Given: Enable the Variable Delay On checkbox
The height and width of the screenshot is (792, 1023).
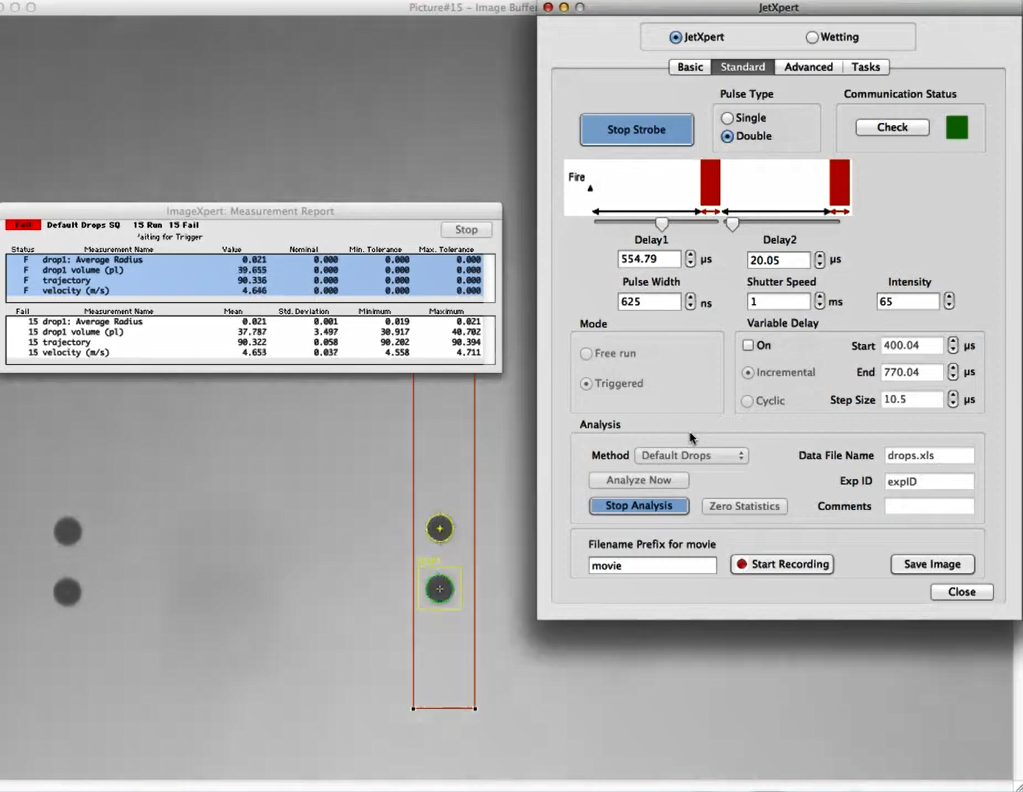Looking at the screenshot, I should [748, 345].
